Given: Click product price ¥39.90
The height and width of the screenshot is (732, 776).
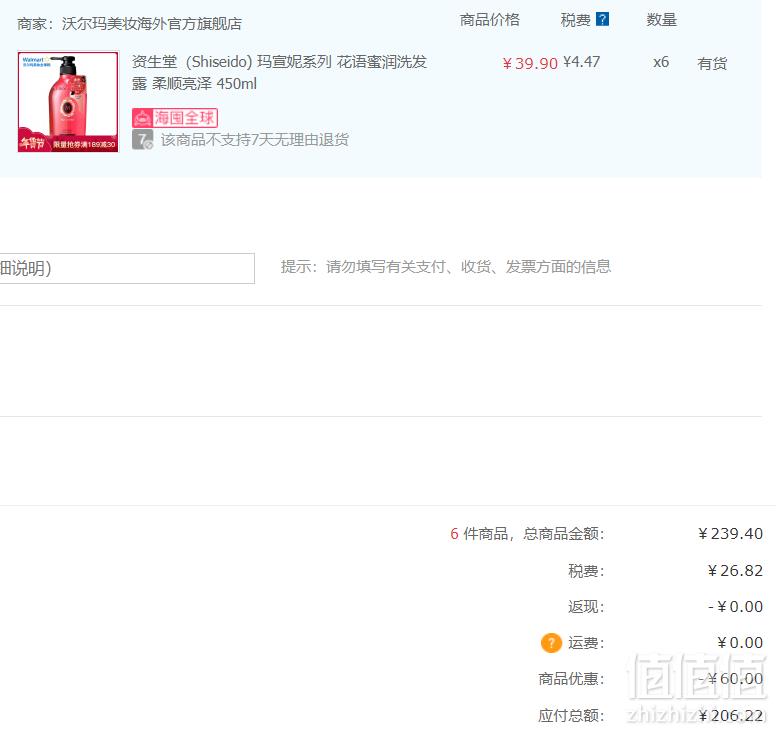Looking at the screenshot, I should coord(530,63).
